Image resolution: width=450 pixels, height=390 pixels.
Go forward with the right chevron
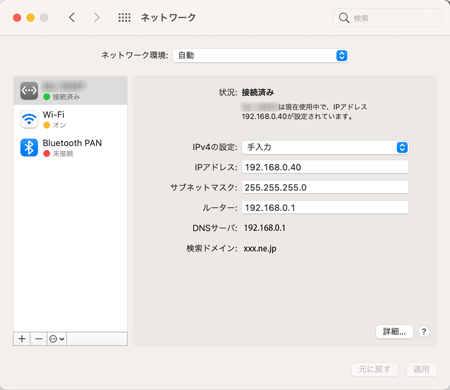coord(97,17)
